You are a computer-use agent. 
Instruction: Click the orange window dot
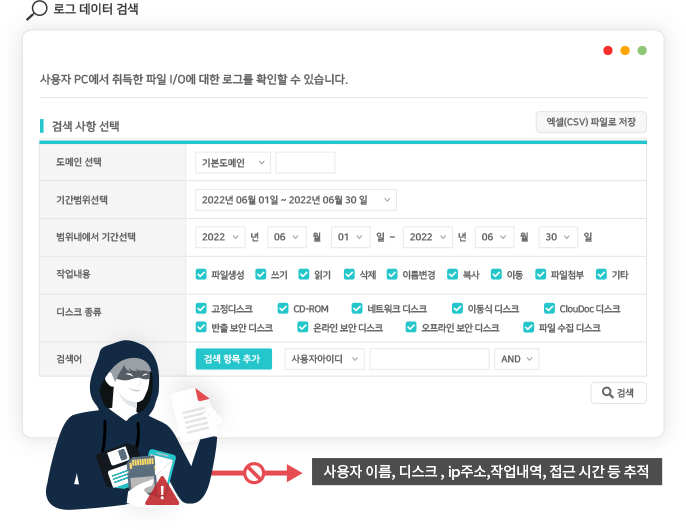coord(625,50)
